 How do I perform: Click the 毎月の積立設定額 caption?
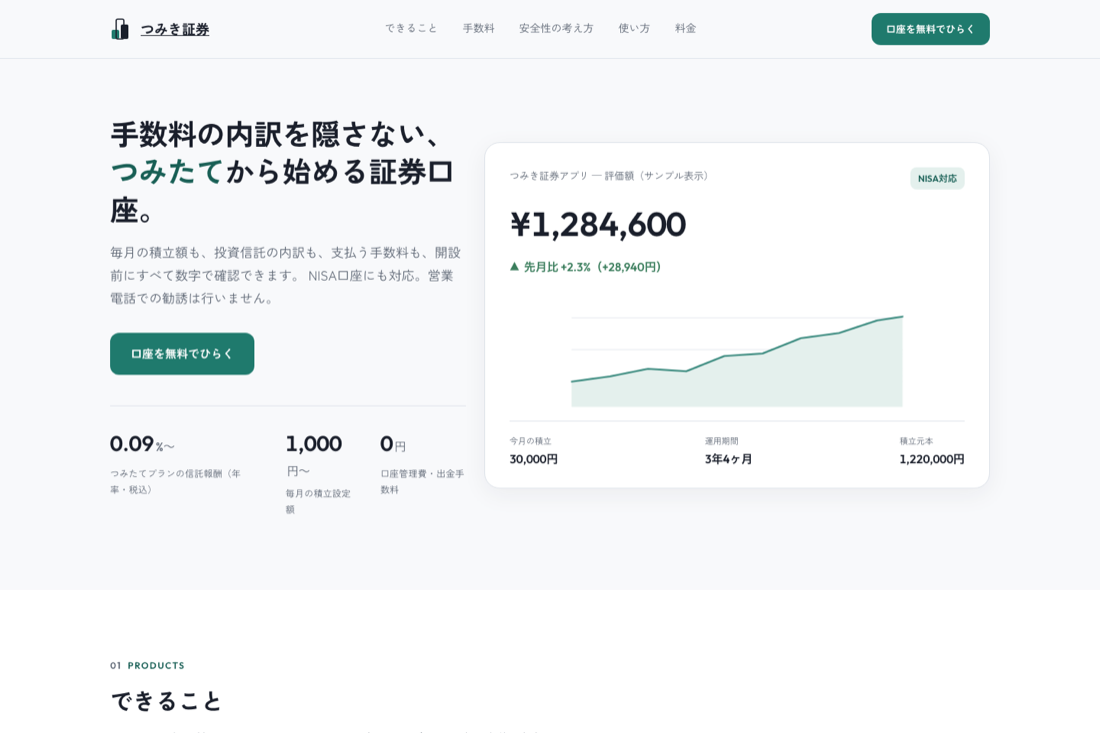(318, 501)
